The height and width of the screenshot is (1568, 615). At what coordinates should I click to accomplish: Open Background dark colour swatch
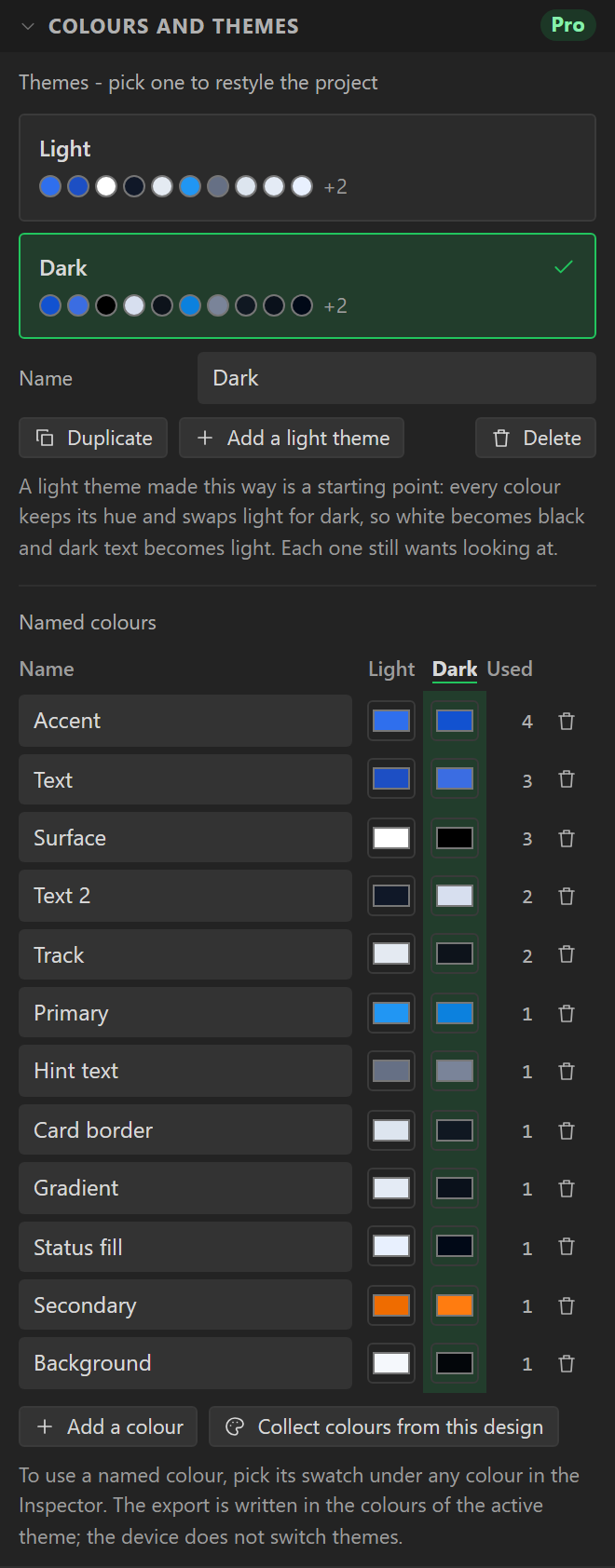[455, 1363]
